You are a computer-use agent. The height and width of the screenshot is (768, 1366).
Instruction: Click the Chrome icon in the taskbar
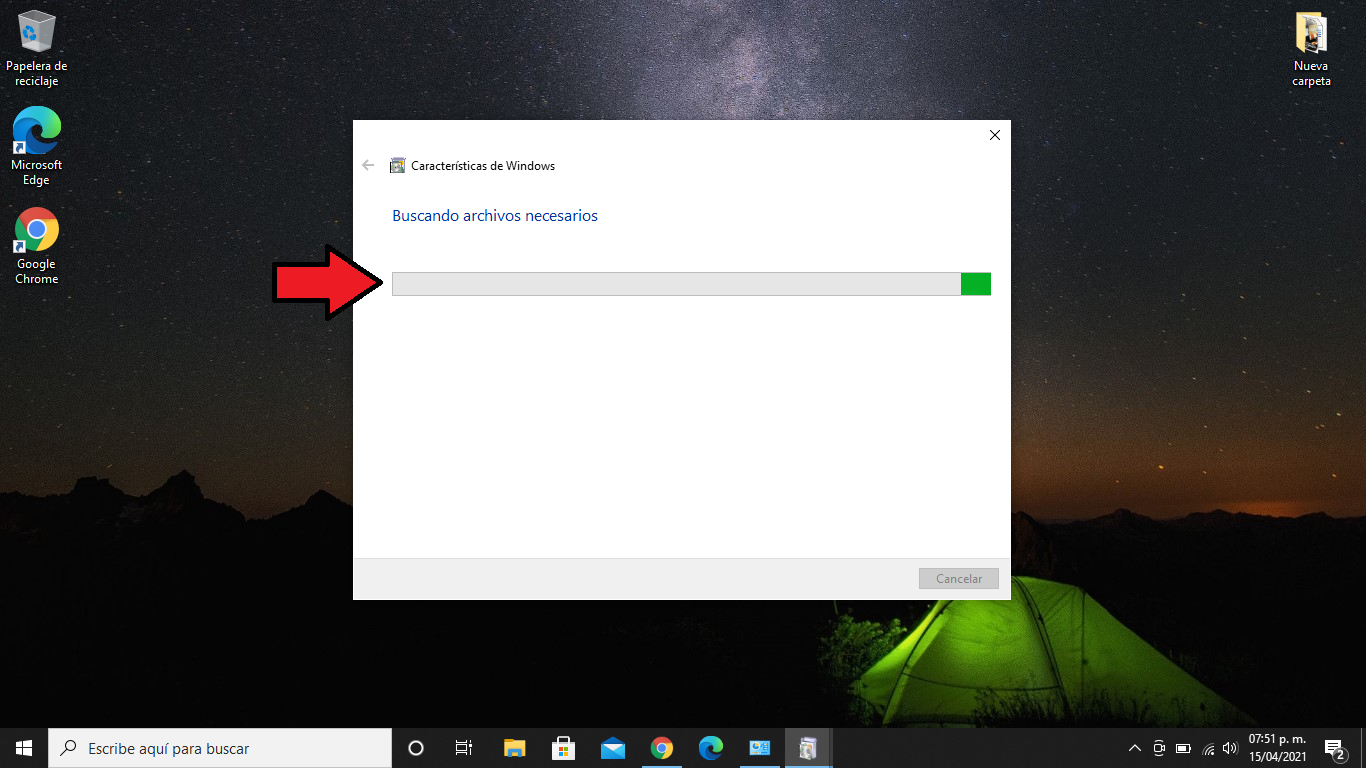662,748
